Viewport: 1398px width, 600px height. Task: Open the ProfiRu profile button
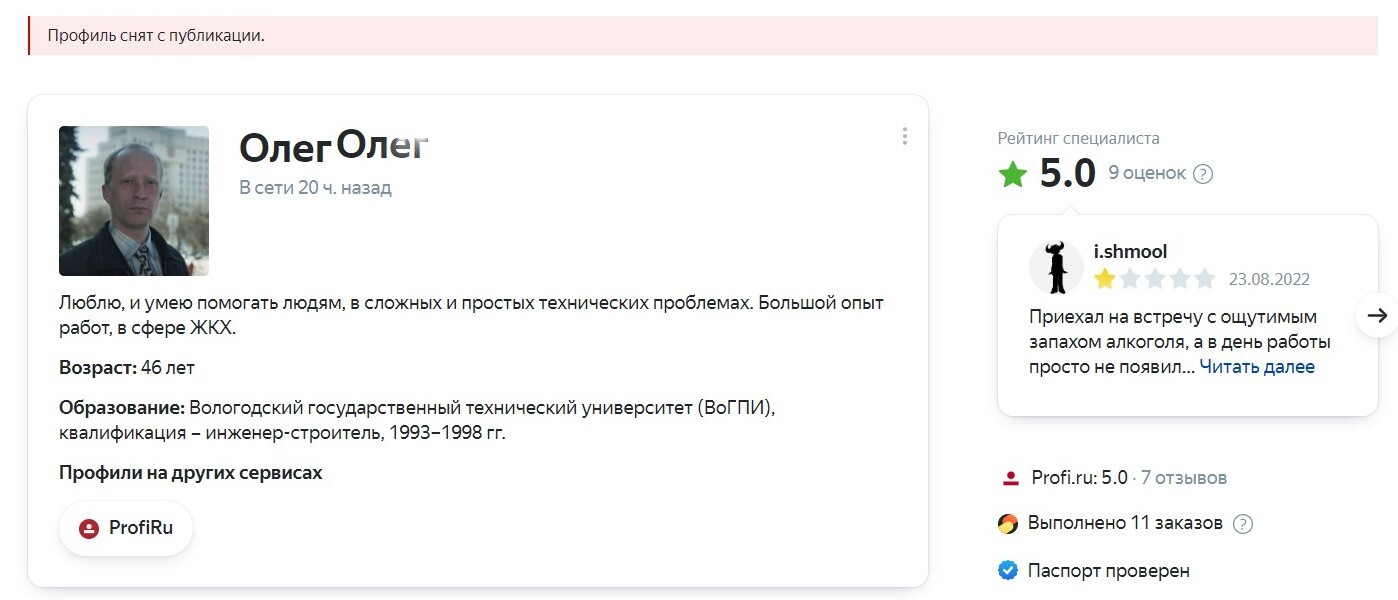pyautogui.click(x=126, y=528)
